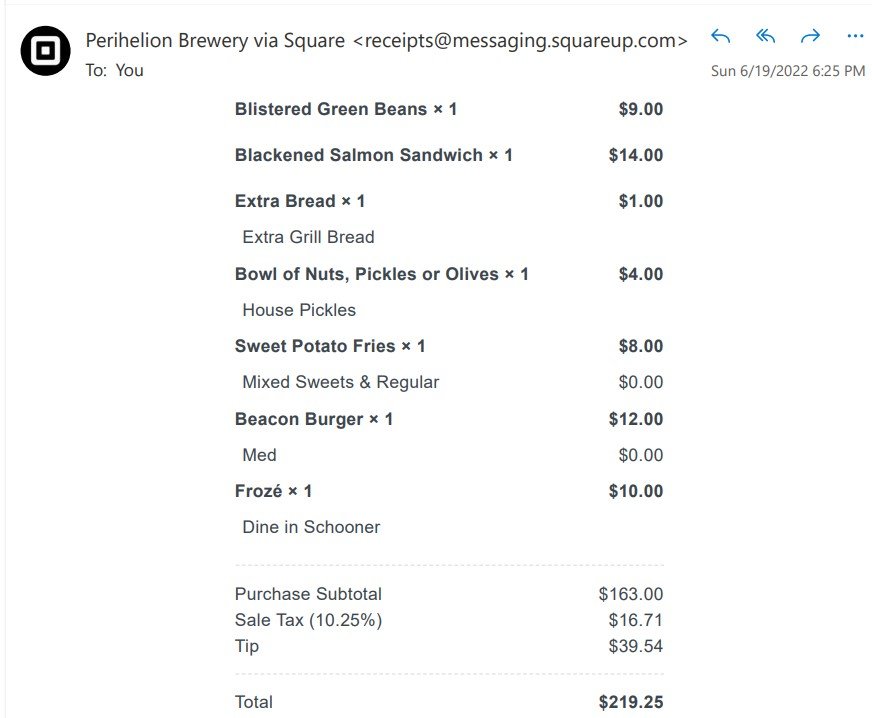Click the Total amount $219.25

[x=630, y=702]
